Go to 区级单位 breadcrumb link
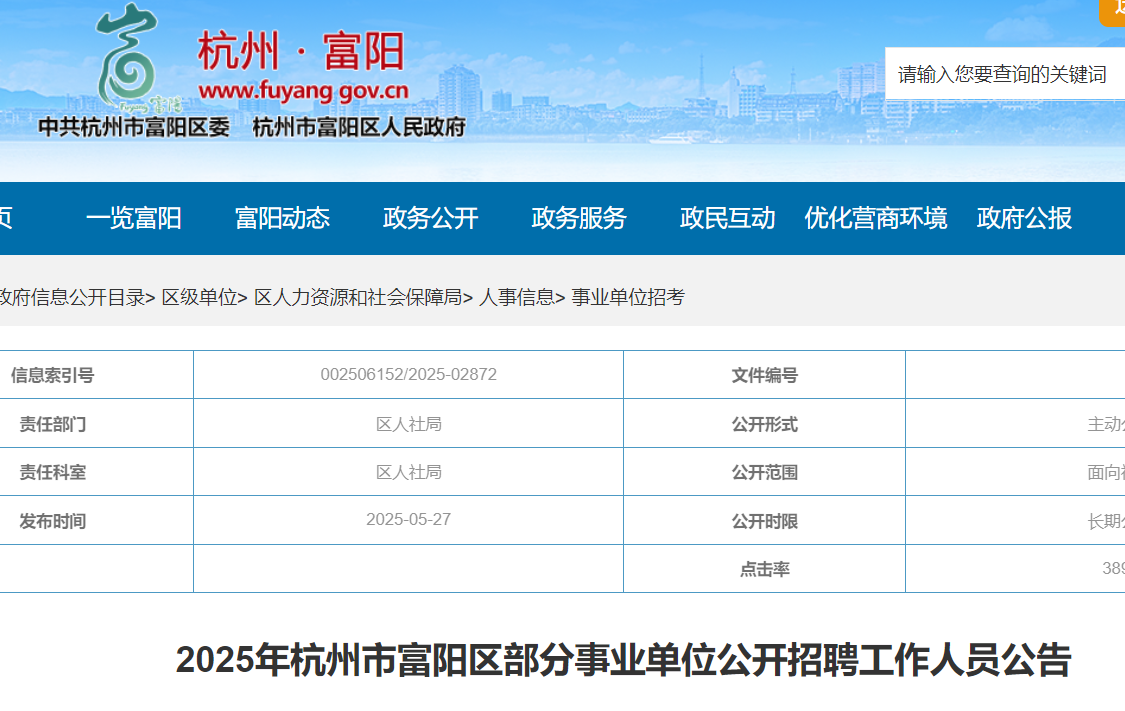Screen dimensions: 1125x711 point(199,297)
